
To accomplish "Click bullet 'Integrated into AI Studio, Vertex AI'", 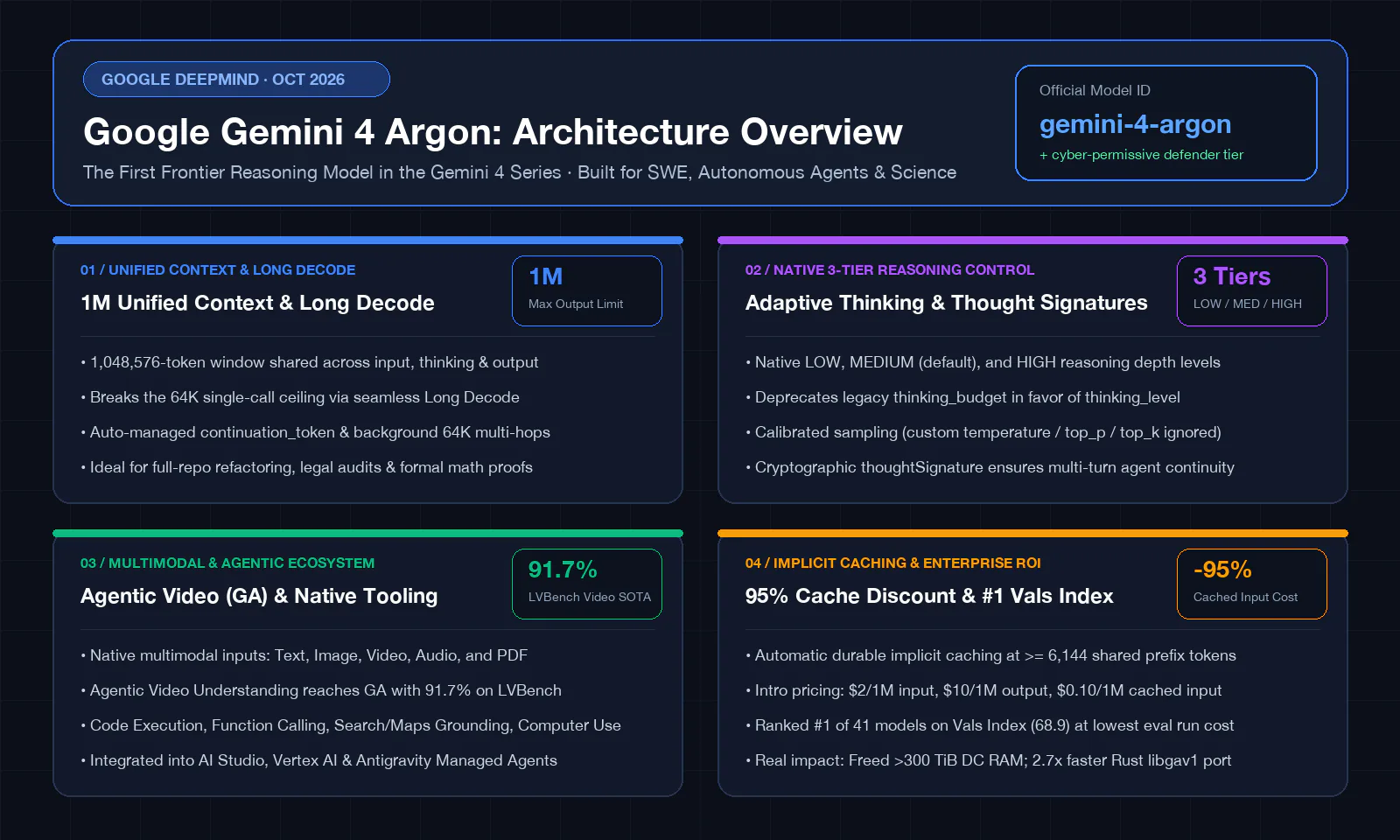I will (x=319, y=760).
